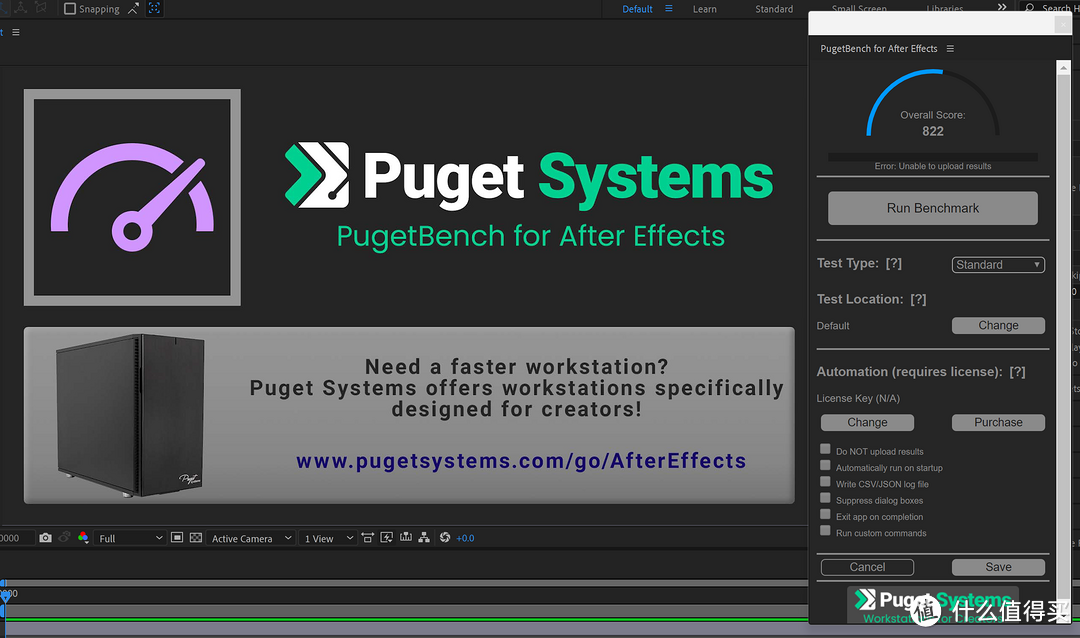The width and height of the screenshot is (1080, 638).
Task: Open the Default workspace menu icon
Action: point(668,8)
